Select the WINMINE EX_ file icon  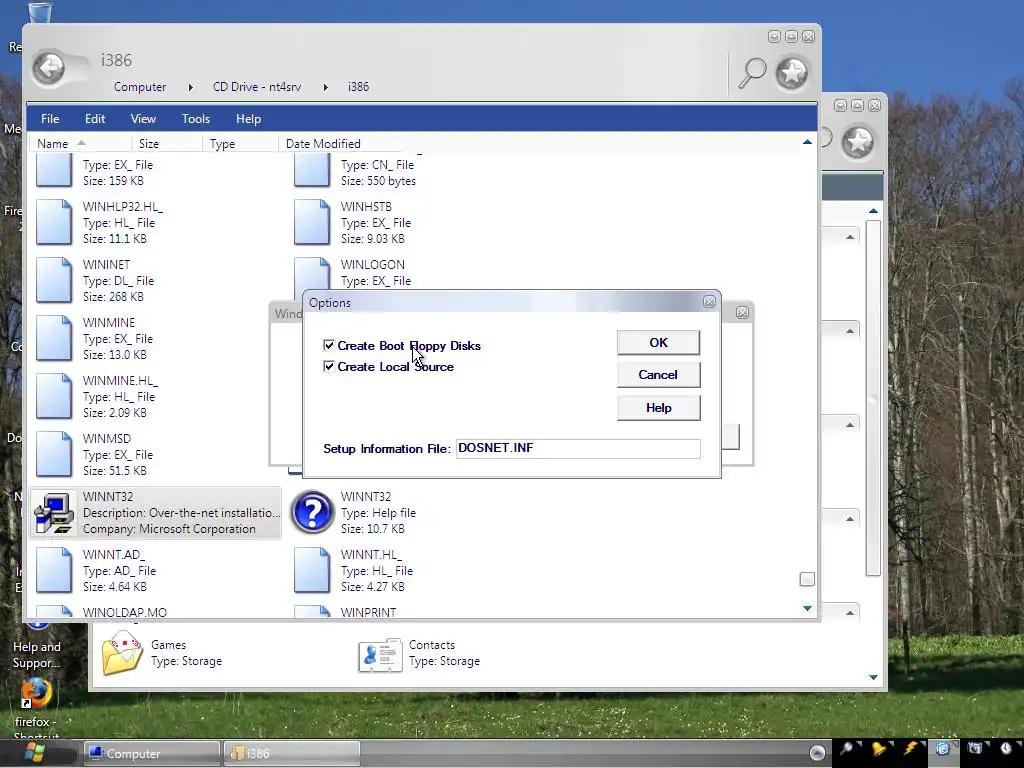coord(54,338)
